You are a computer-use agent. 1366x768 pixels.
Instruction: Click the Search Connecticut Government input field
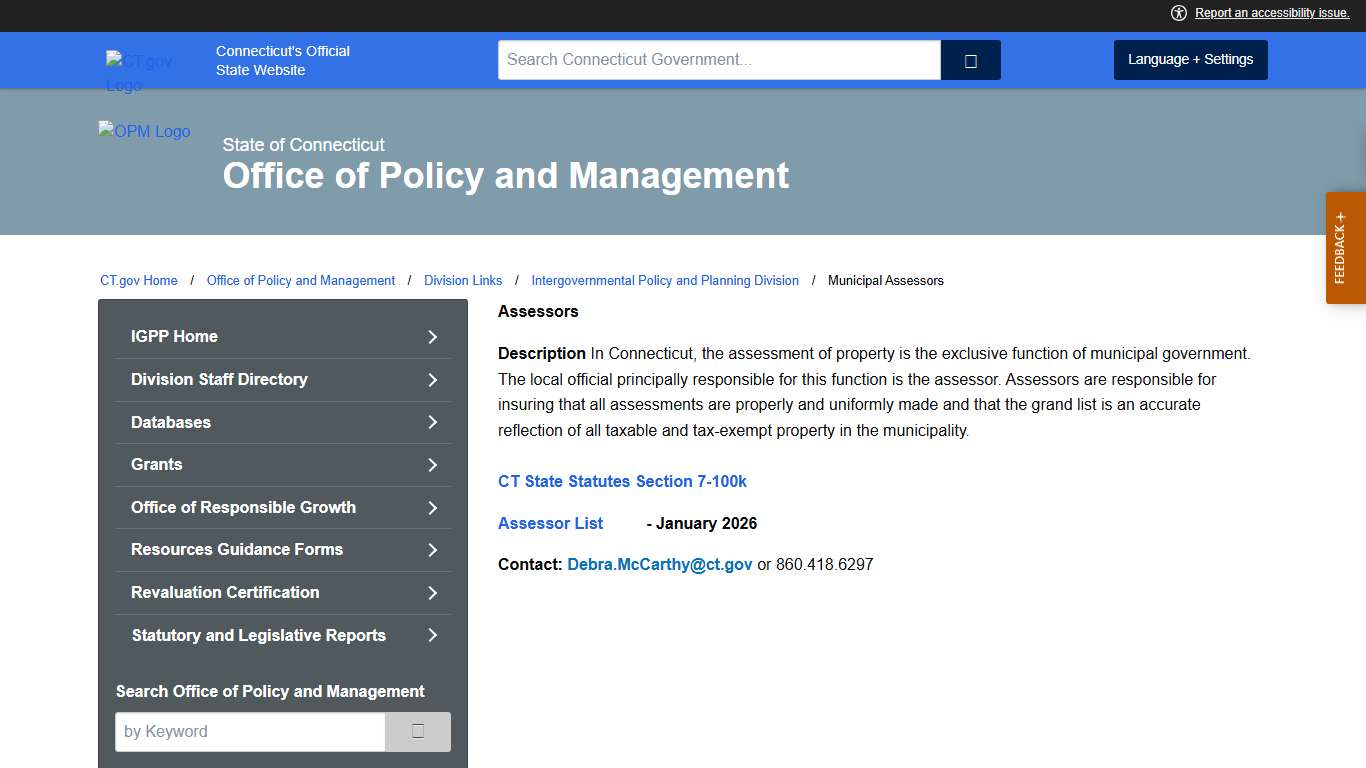(x=719, y=60)
